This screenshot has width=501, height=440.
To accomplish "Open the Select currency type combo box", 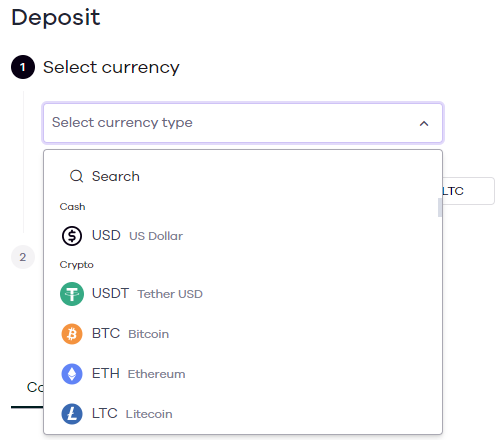I will (x=243, y=123).
